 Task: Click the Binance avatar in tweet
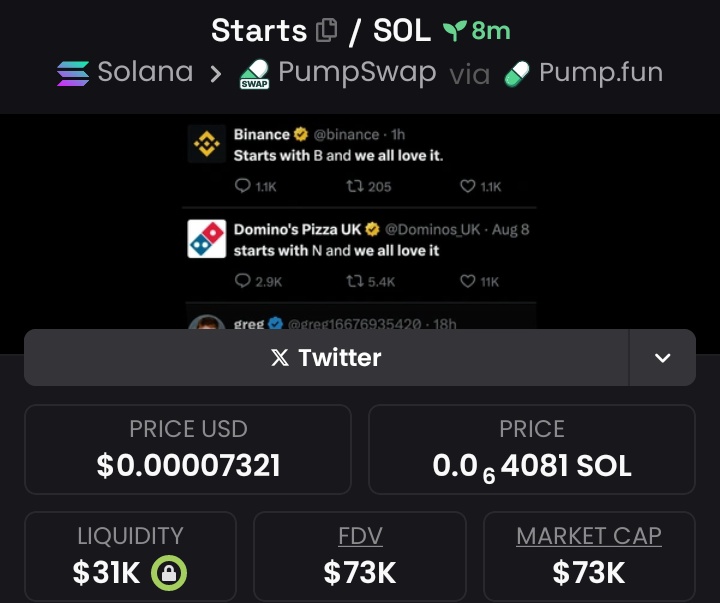(x=207, y=144)
